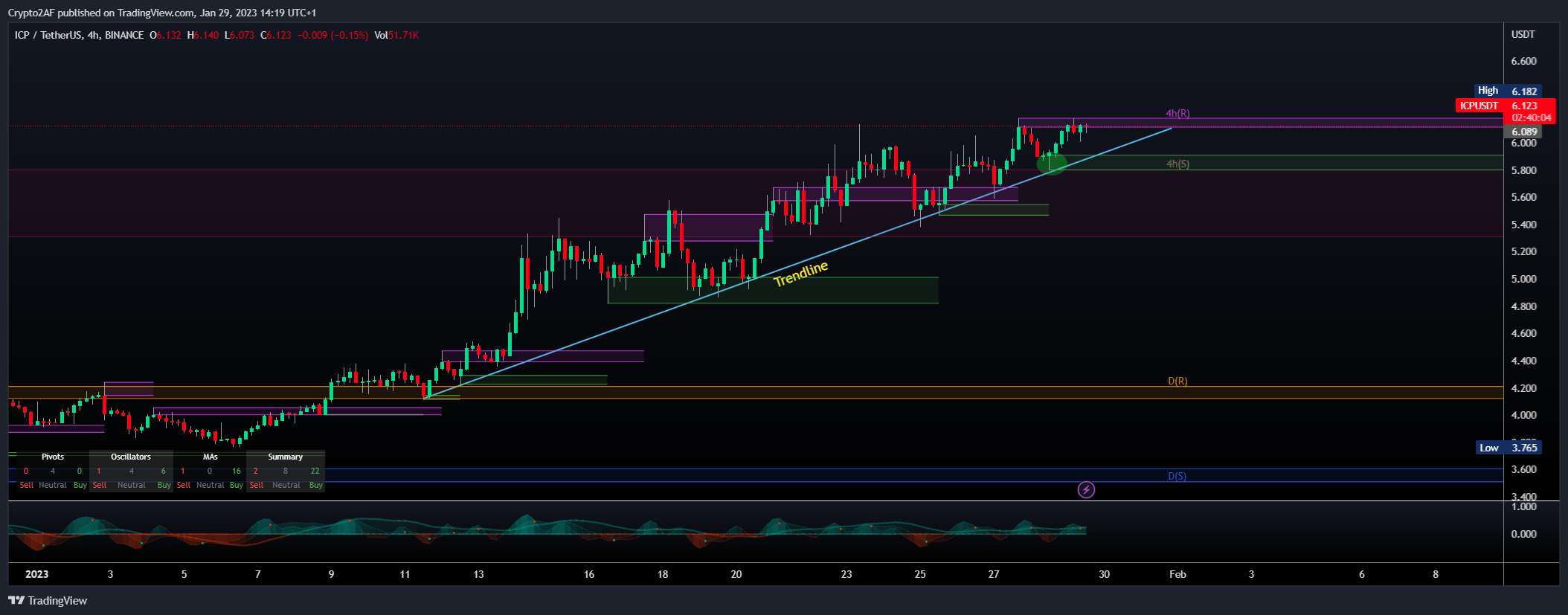Select the D(R) daily resistance label
The image size is (1568, 615).
click(x=1177, y=381)
